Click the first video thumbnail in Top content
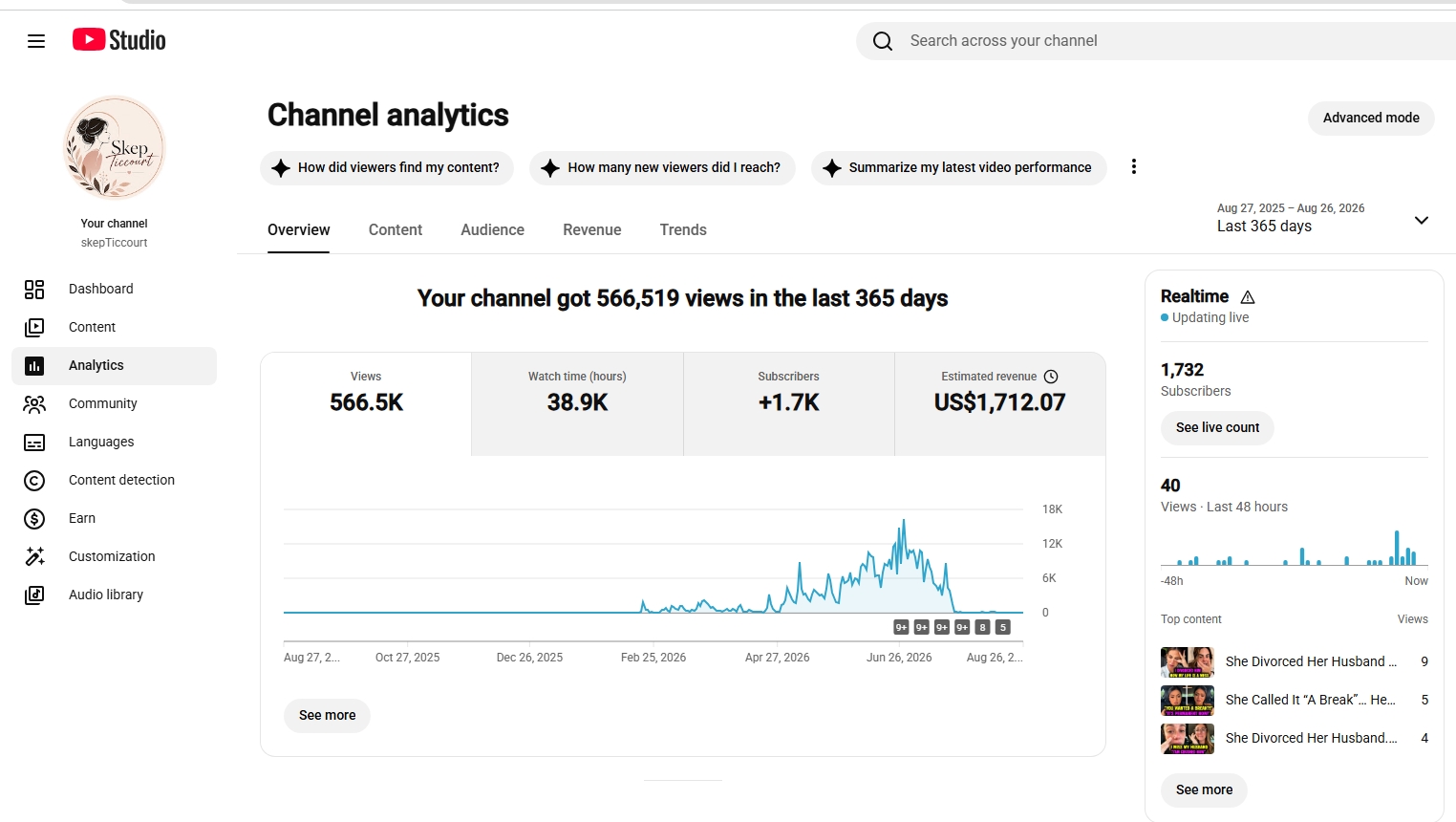 1188,661
